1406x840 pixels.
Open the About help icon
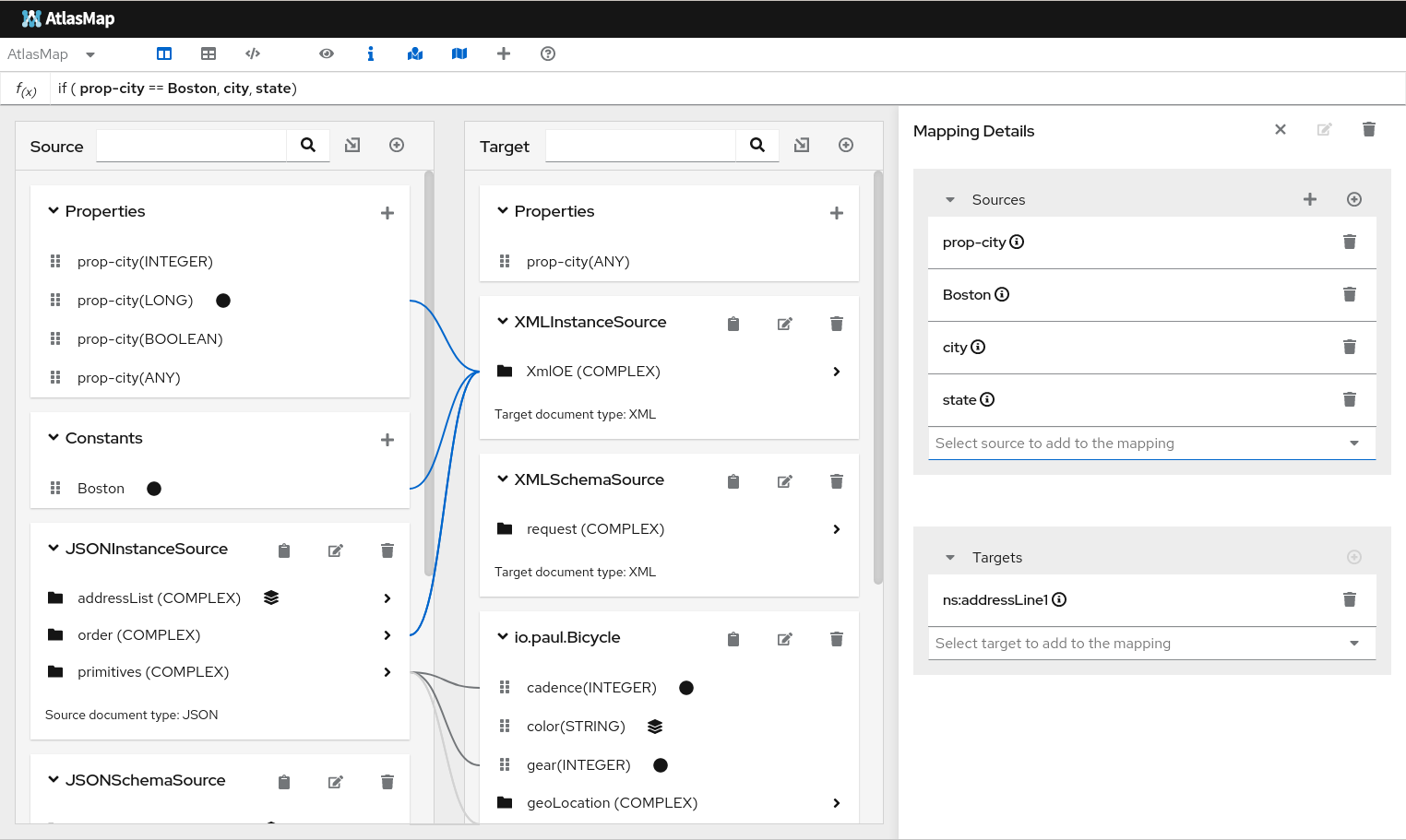click(548, 53)
